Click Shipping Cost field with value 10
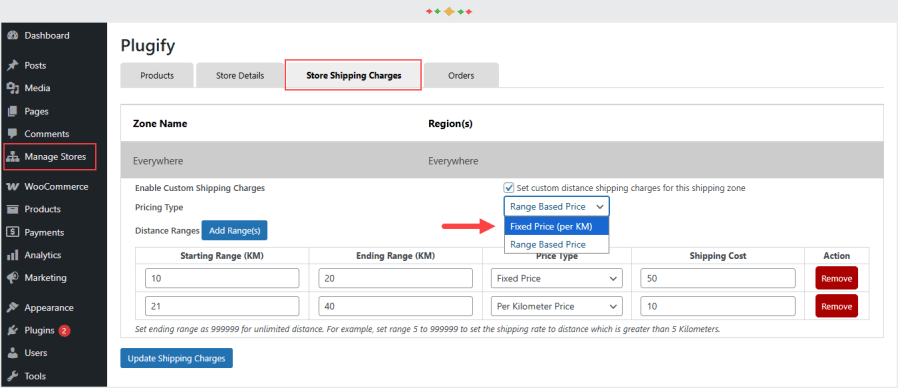 (718, 307)
